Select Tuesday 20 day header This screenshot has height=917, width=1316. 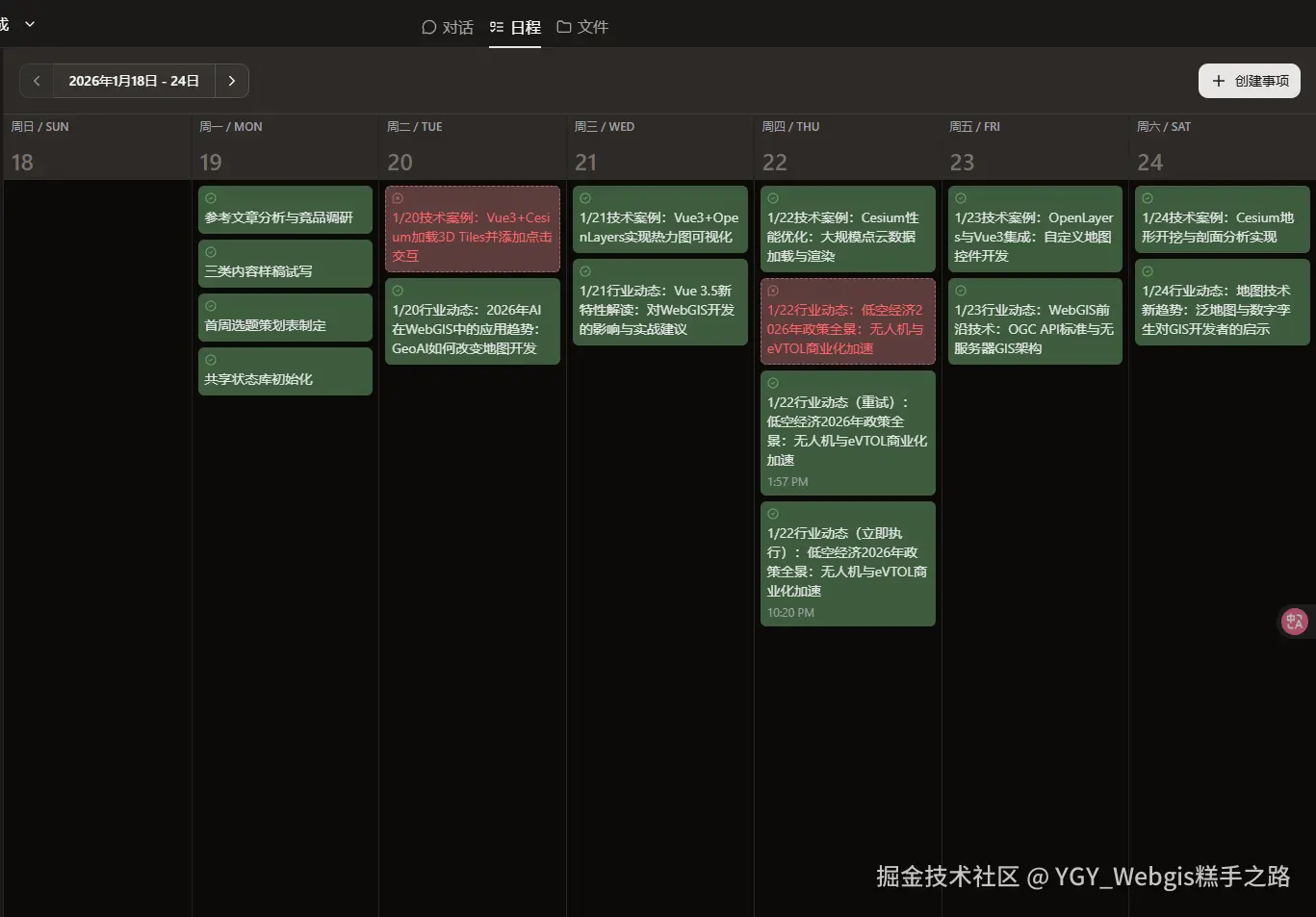coord(473,147)
